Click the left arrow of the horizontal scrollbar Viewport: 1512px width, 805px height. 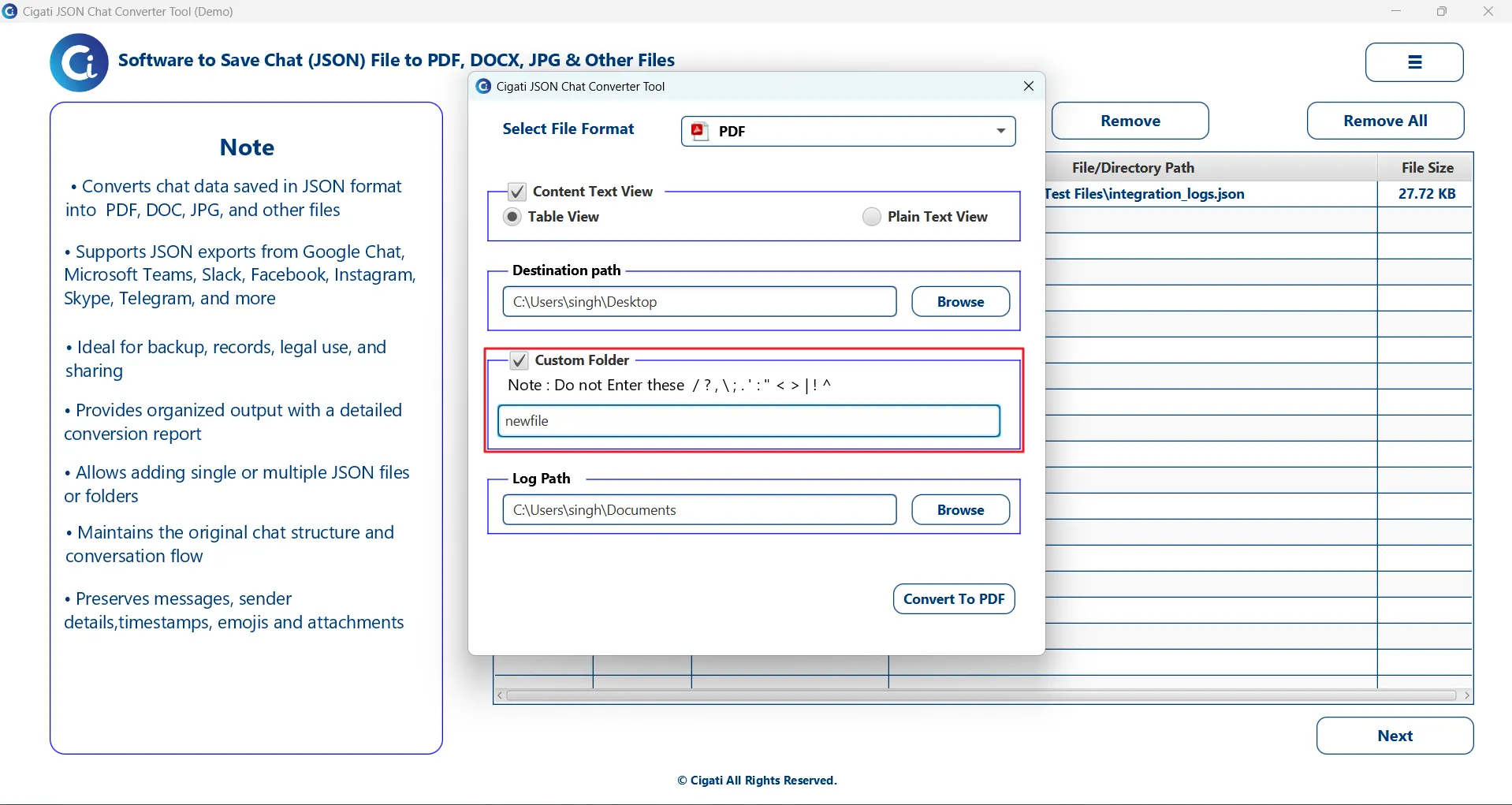point(500,695)
